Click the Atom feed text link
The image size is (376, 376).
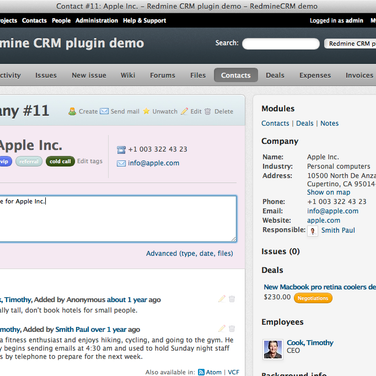(214, 372)
